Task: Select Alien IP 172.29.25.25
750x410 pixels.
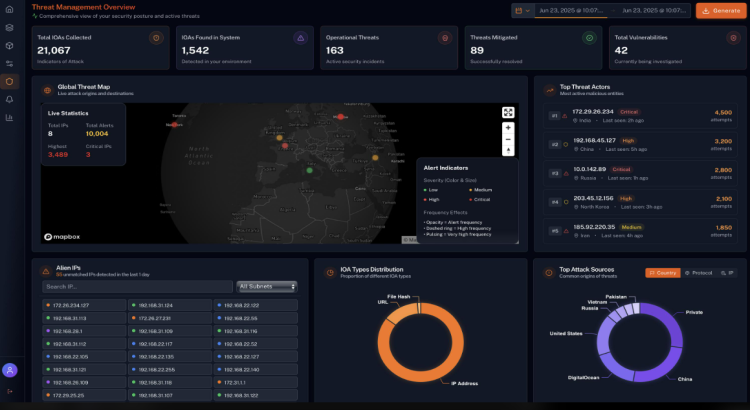Action: [84, 396]
